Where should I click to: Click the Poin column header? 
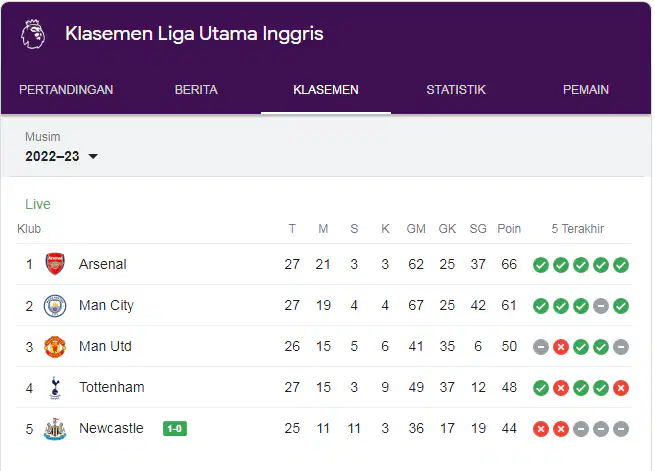click(509, 229)
